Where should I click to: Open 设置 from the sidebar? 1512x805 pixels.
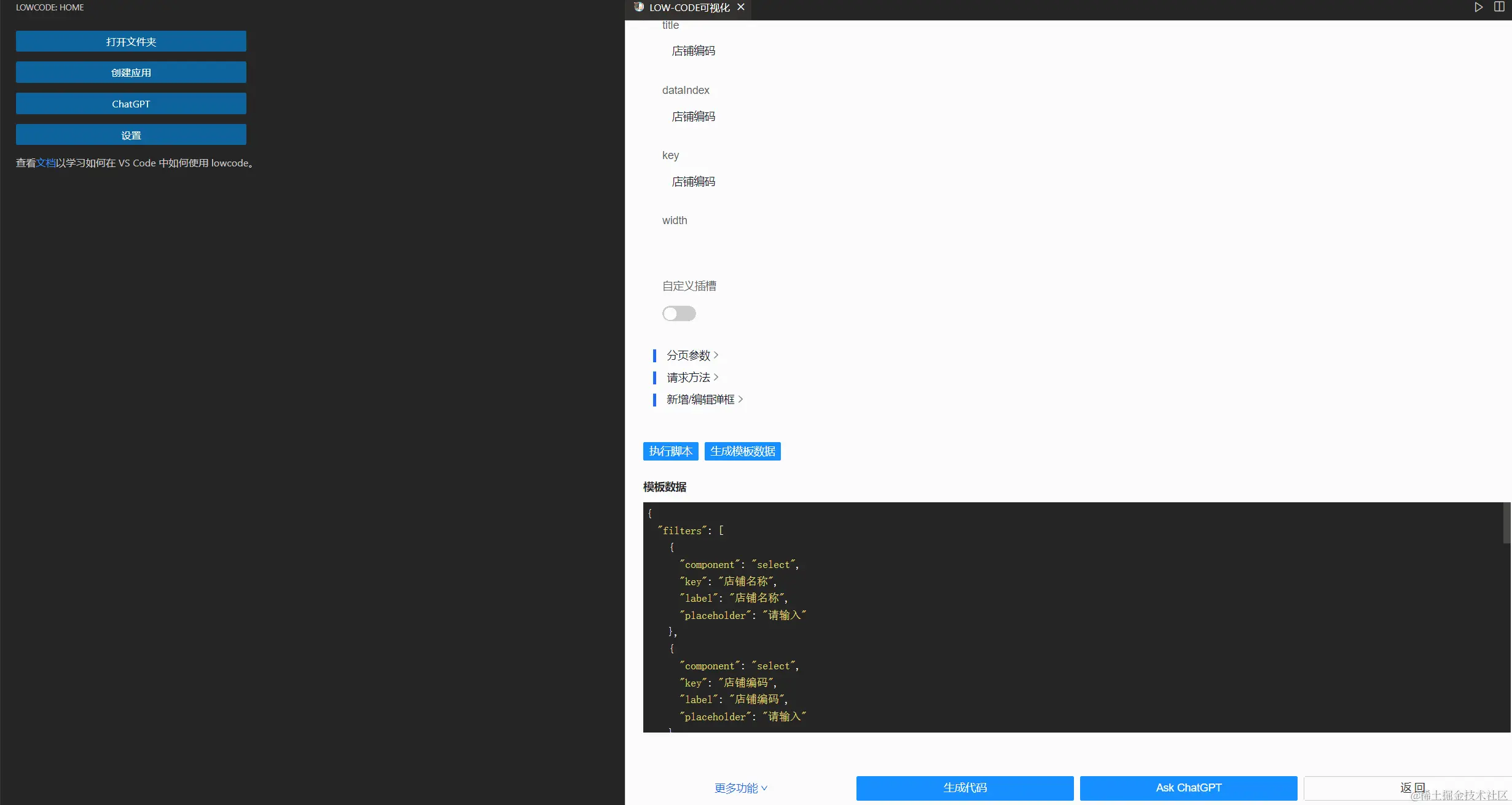pos(130,134)
